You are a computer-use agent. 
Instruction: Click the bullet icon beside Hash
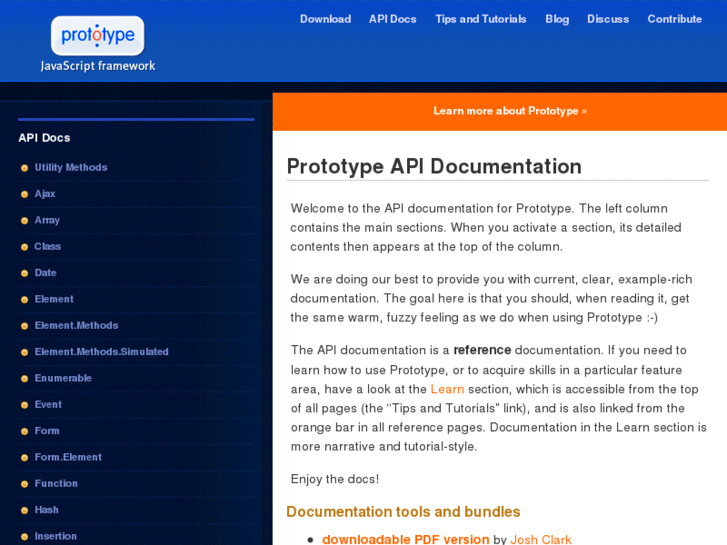pyautogui.click(x=25, y=511)
